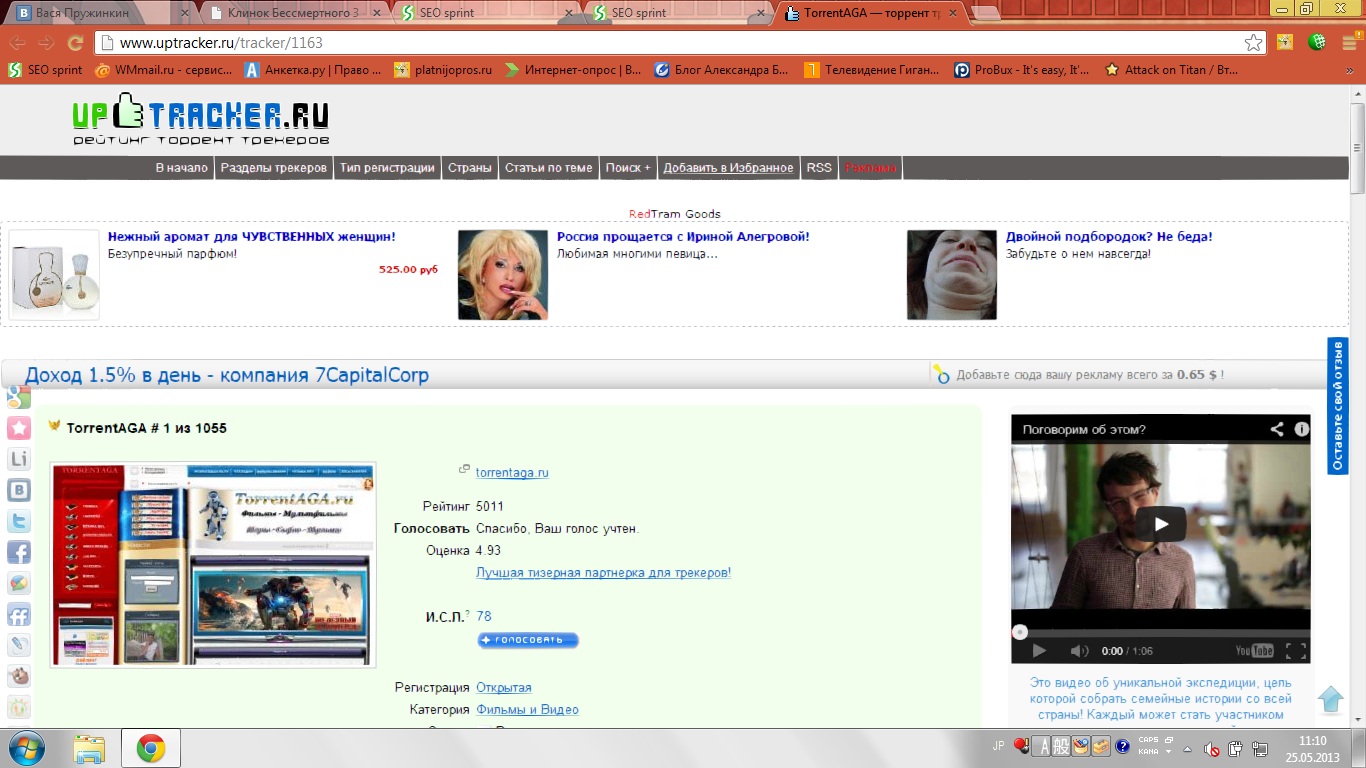
Task: Click UpTracker.ru site logo
Action: click(201, 119)
